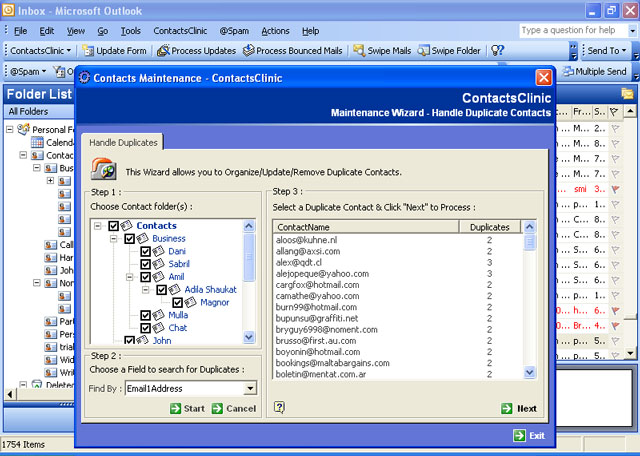This screenshot has width=640, height=456.
Task: Select the alex@qdt.cl duplicate row
Action: [398, 262]
